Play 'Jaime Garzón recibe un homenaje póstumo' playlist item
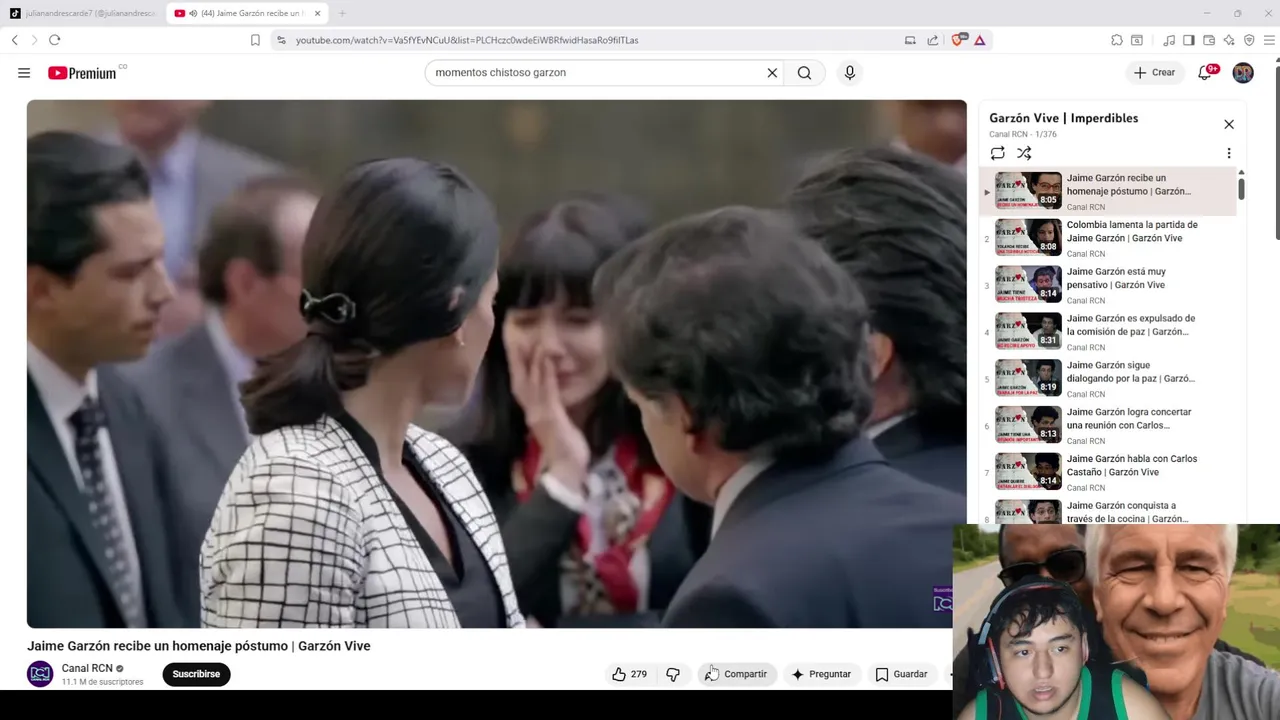Image resolution: width=1280 pixels, height=720 pixels. [x=1108, y=191]
